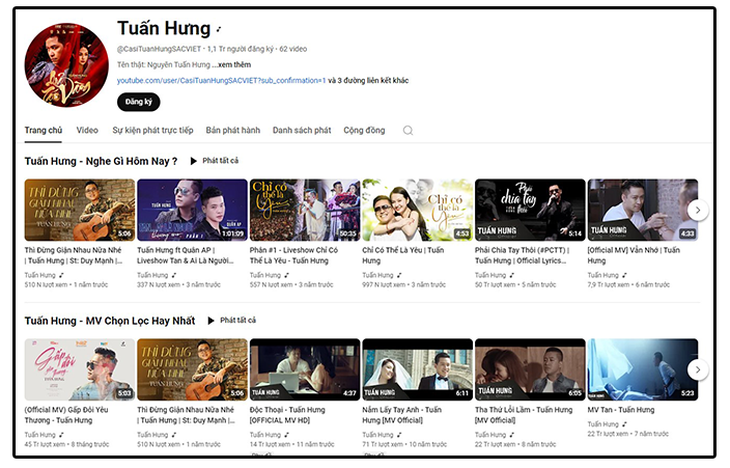Open the 5:03 Gấp Đôi Yêu Thương thumbnail
The width and height of the screenshot is (730, 468).
click(80, 370)
